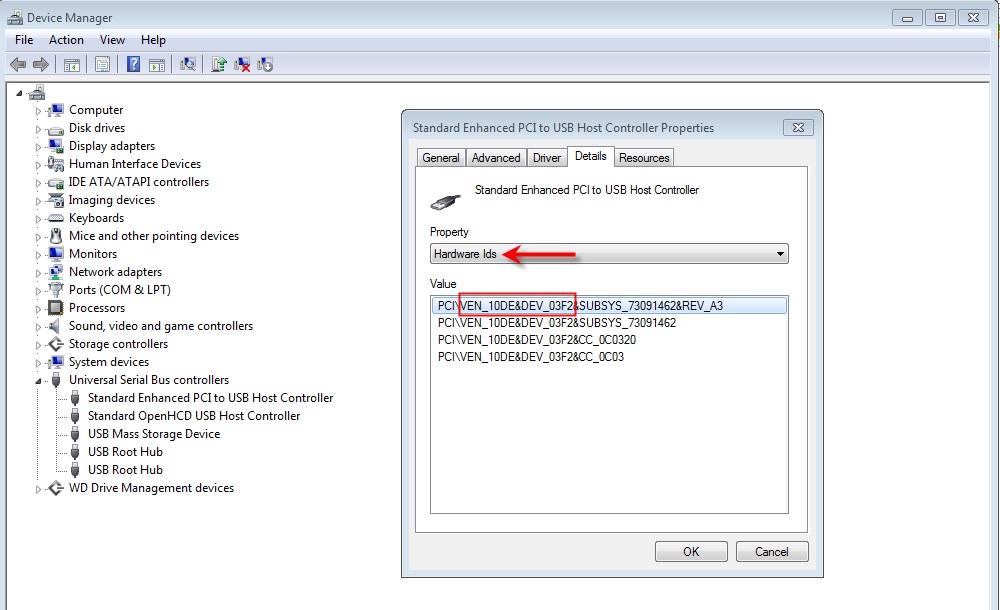Click the OK button
Screen dimensions: 1000x610
click(x=691, y=552)
